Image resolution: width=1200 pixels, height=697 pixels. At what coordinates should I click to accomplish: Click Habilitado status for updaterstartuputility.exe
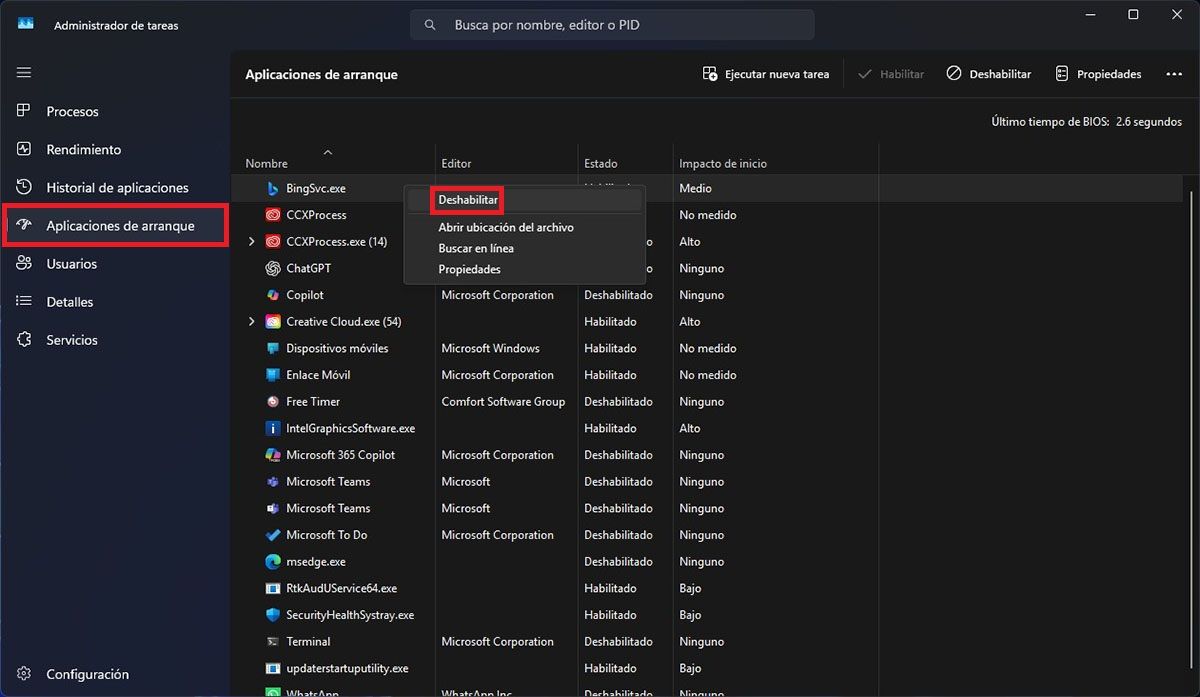tap(610, 668)
